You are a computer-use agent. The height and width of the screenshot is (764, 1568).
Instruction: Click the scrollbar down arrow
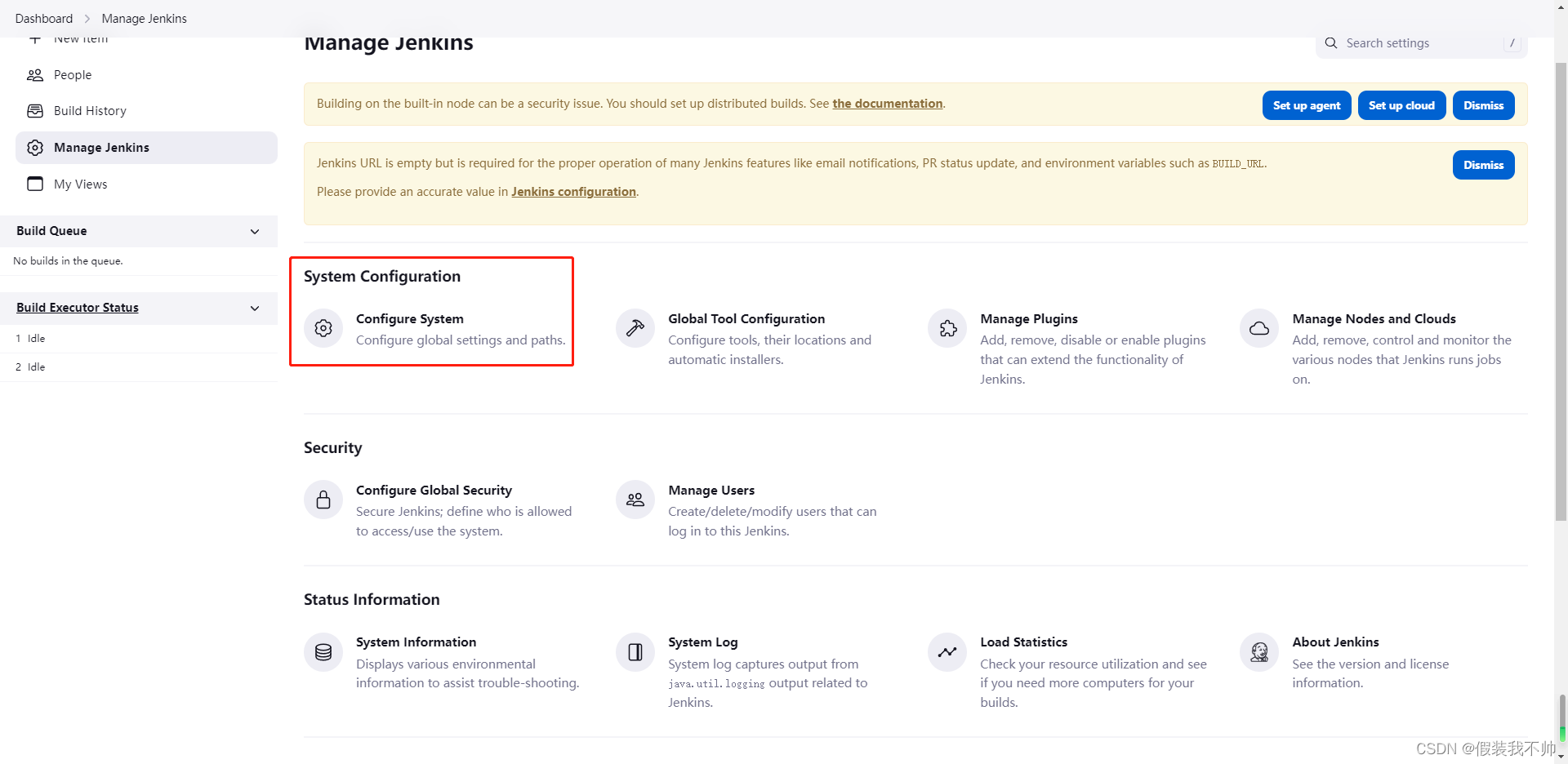pyautogui.click(x=1561, y=756)
